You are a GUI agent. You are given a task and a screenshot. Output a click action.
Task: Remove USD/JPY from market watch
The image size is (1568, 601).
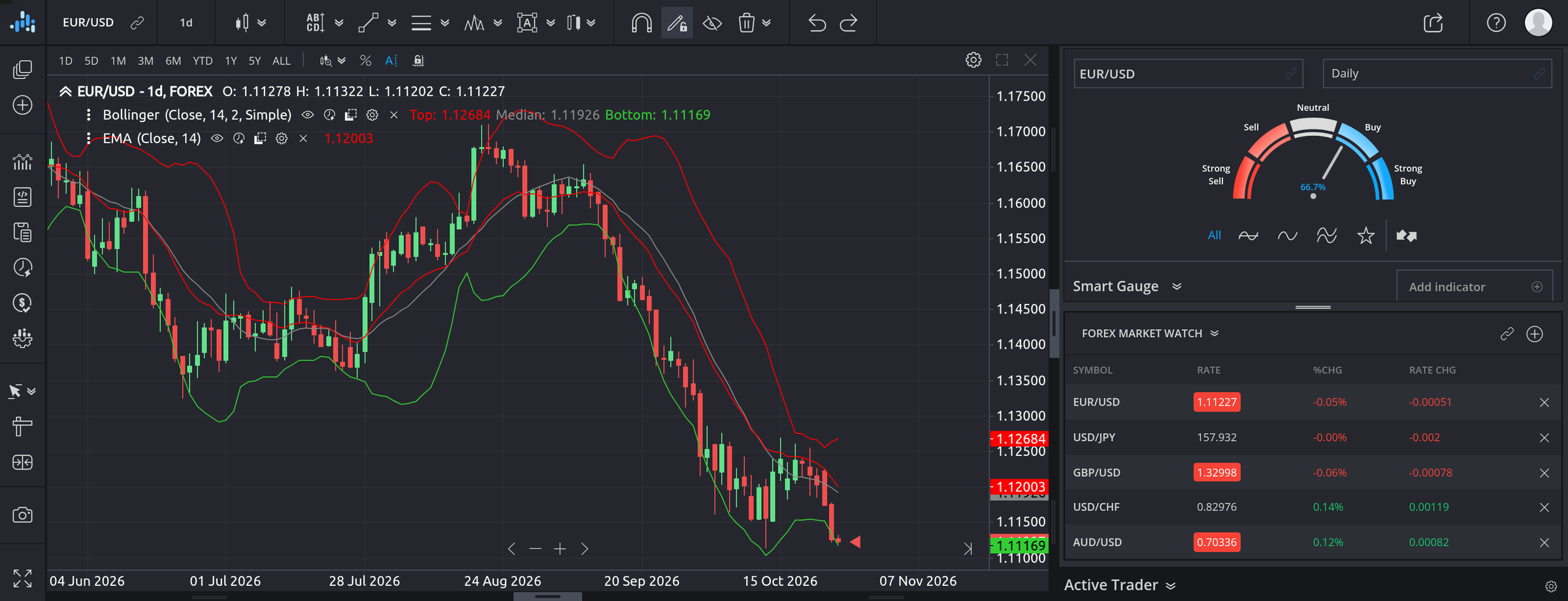(x=1544, y=438)
